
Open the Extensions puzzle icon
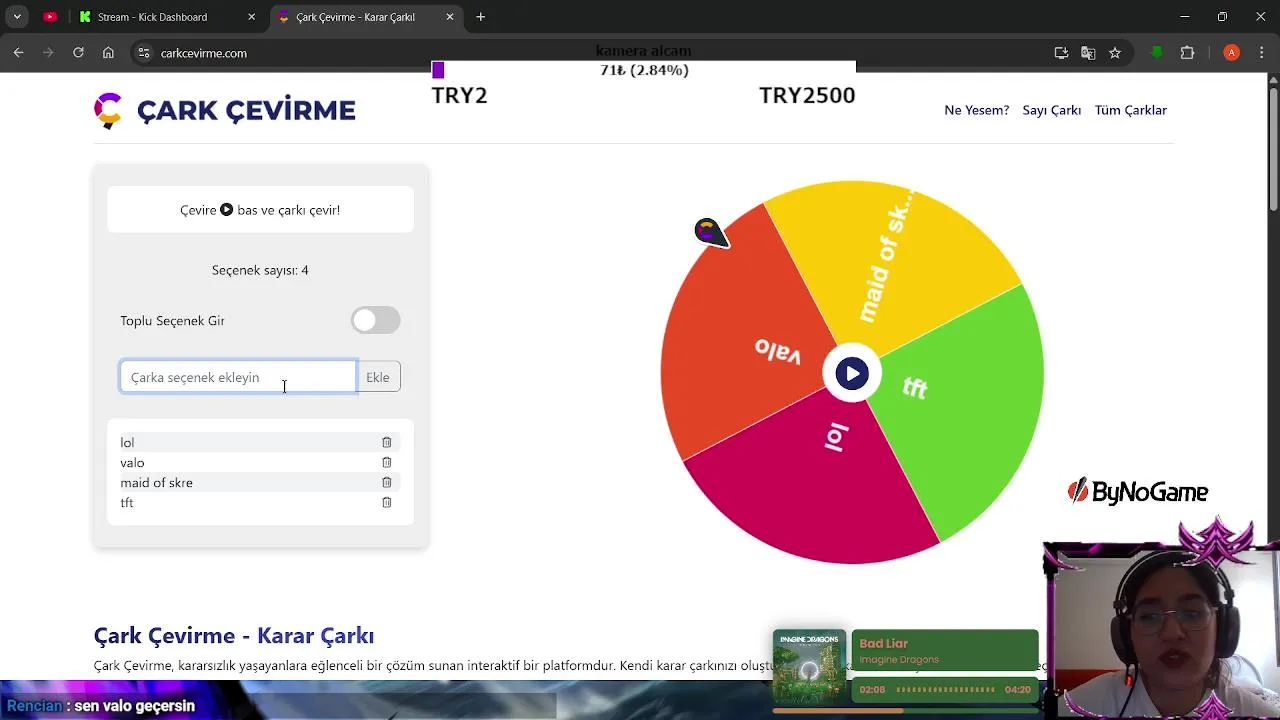click(1188, 53)
